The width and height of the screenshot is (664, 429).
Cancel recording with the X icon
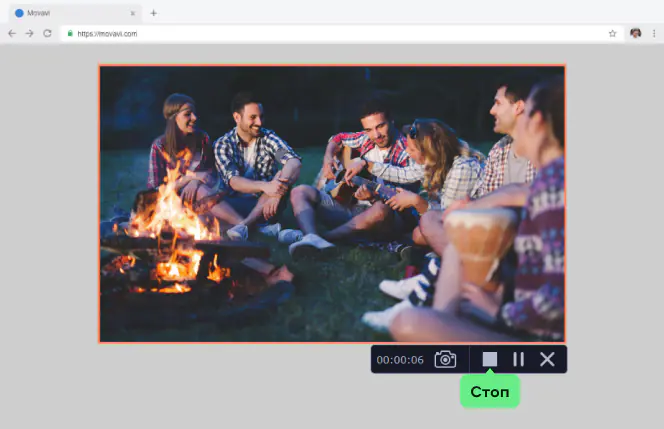click(547, 360)
